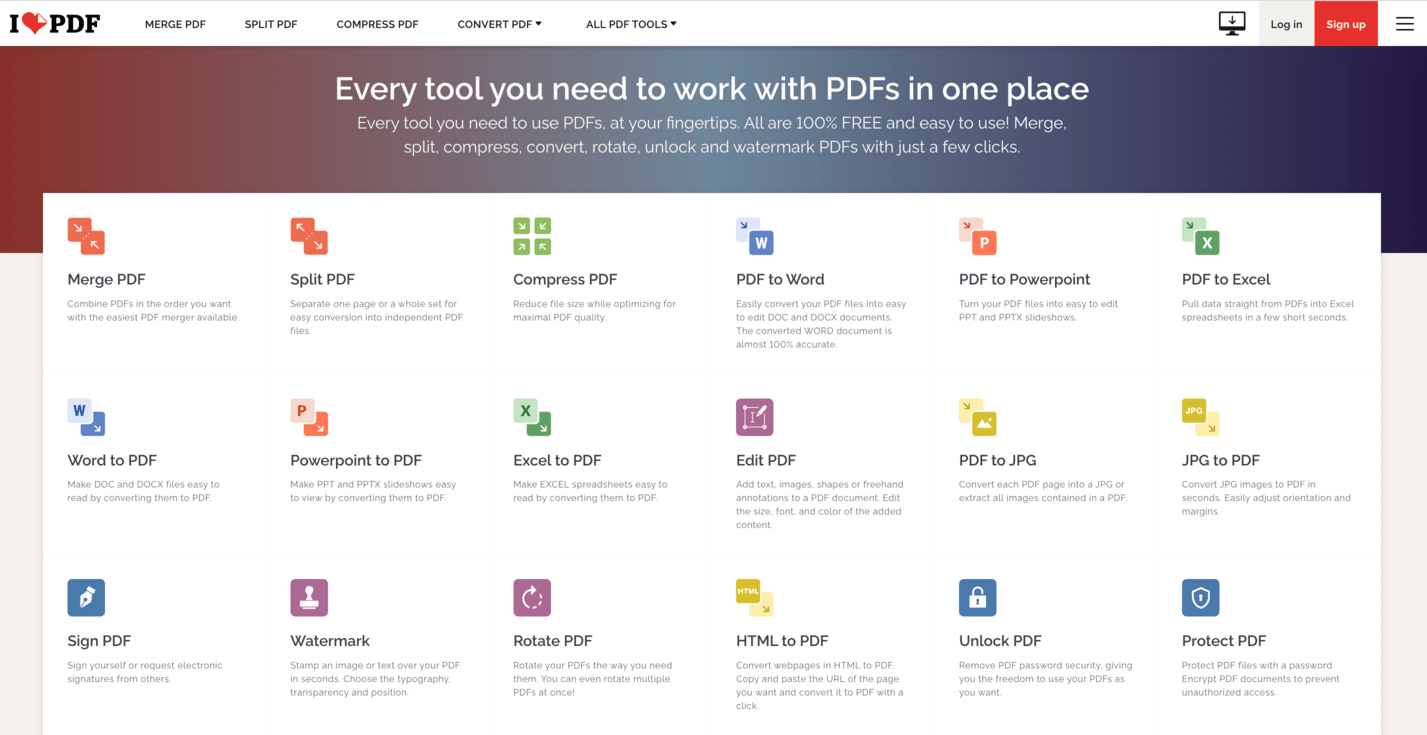The width and height of the screenshot is (1427, 735).
Task: Click the Edit PDF purple icon
Action: click(x=755, y=417)
